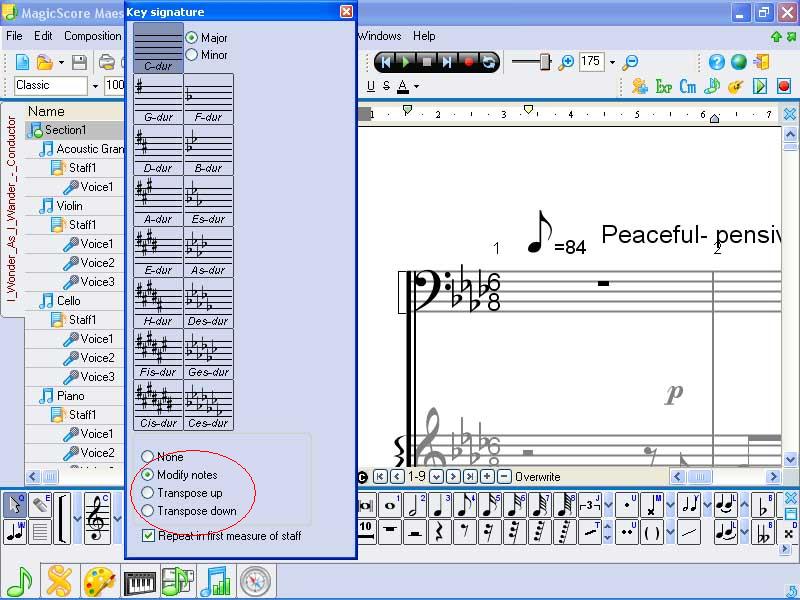Screen dimensions: 800x600
Task: Zoom in with the plus magnifier
Action: click(566, 62)
